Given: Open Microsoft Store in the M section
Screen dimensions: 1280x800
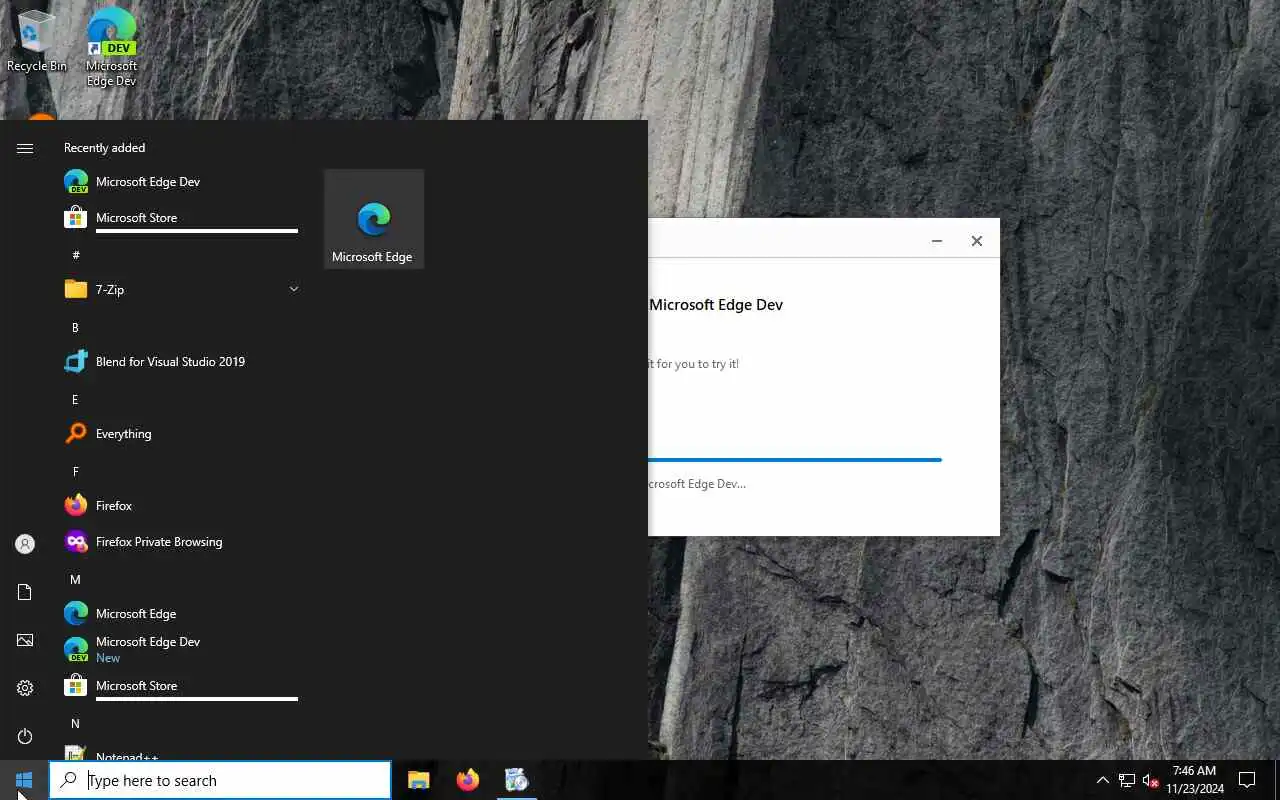Looking at the screenshot, I should pos(180,686).
